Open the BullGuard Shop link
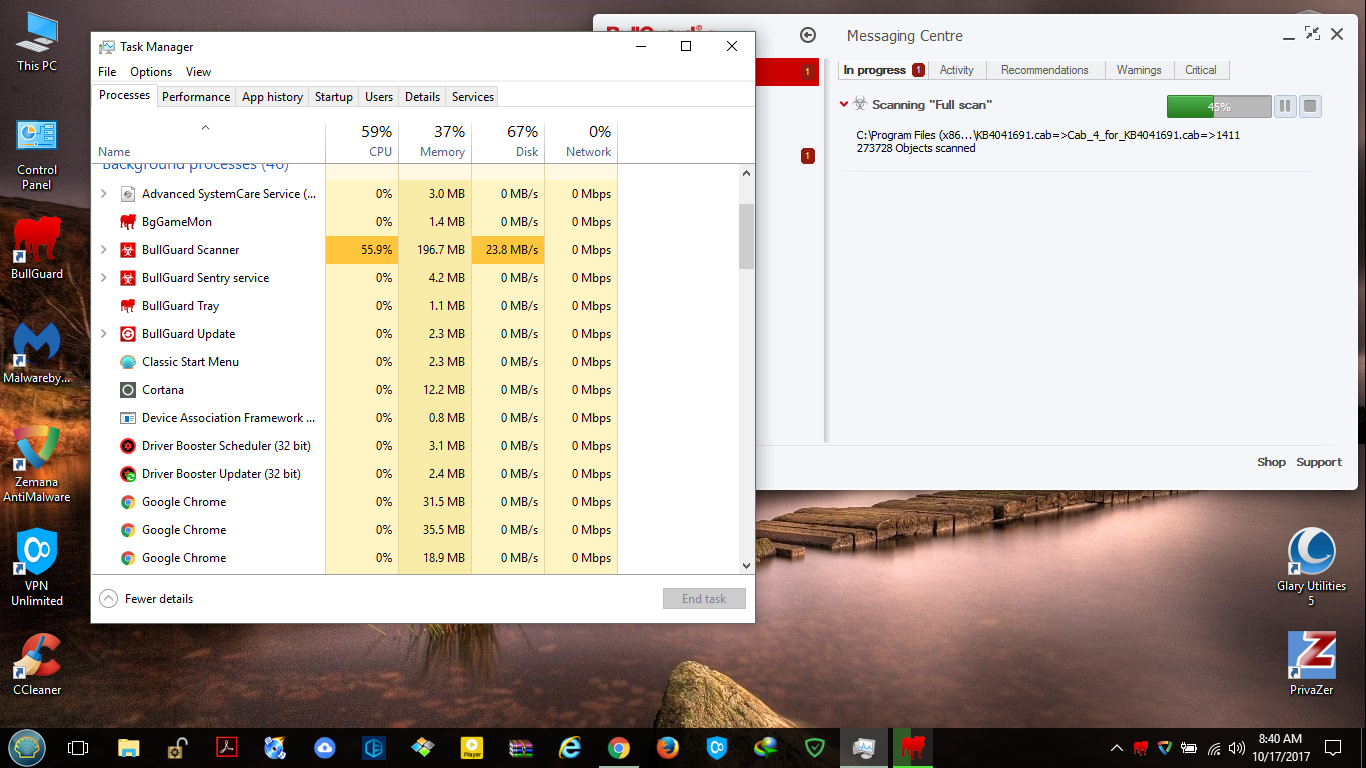The width and height of the screenshot is (1366, 768). click(x=1271, y=462)
